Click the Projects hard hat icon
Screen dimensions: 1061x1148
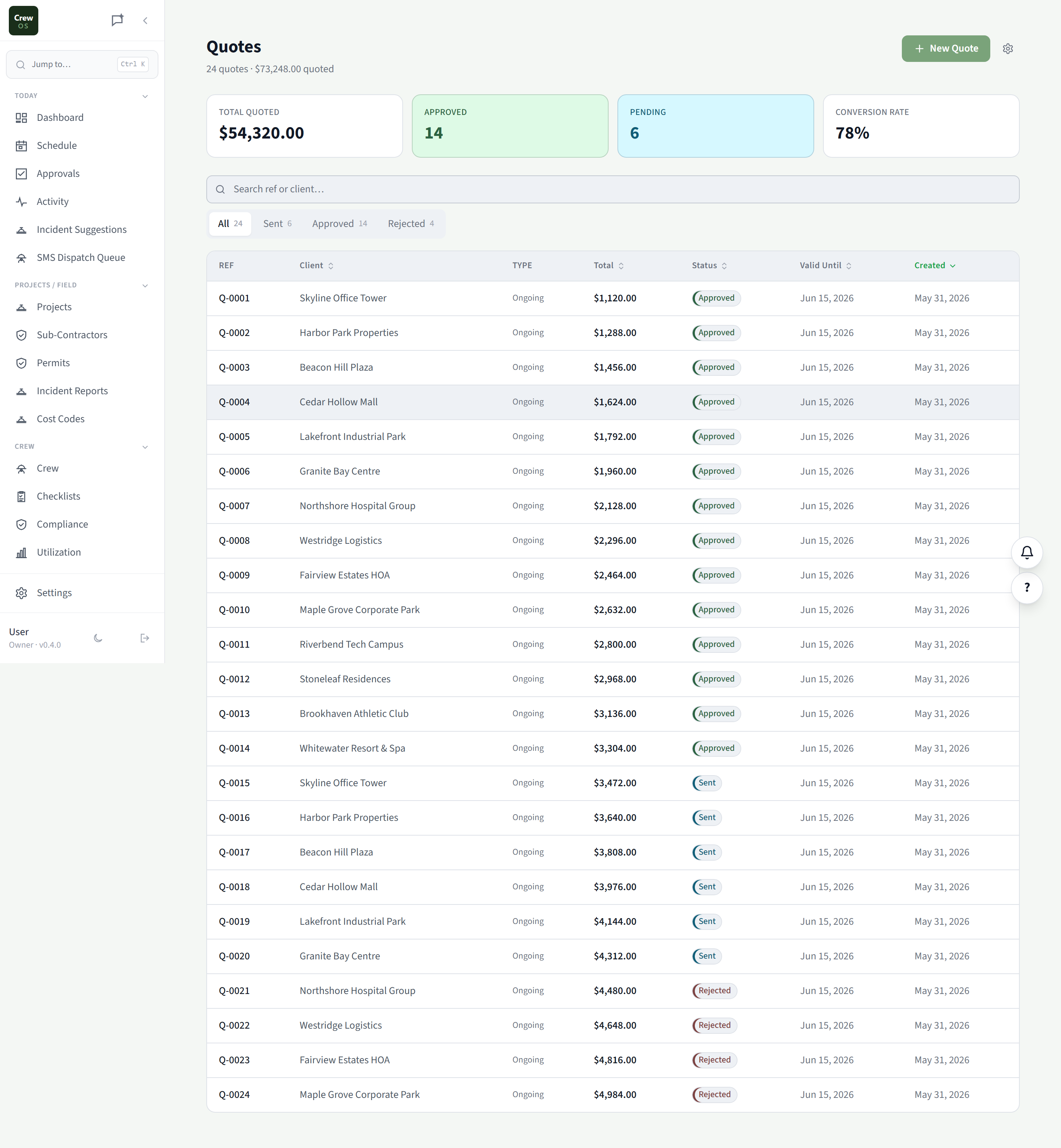click(21, 307)
